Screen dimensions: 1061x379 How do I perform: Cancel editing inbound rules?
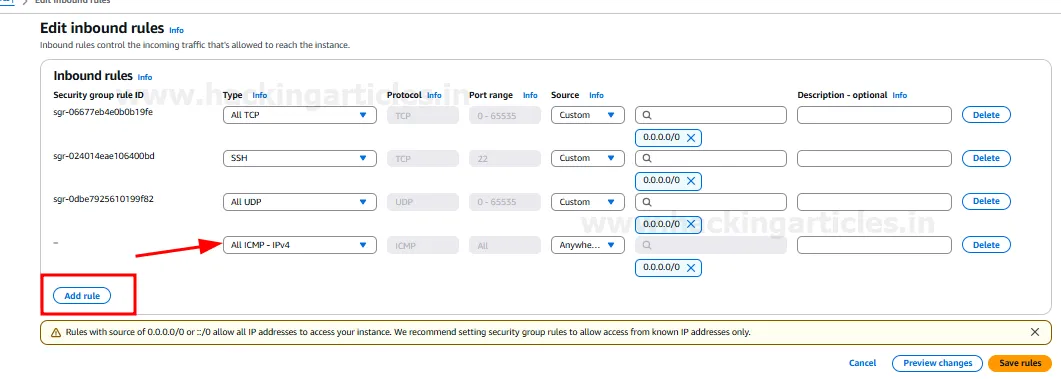coord(862,363)
